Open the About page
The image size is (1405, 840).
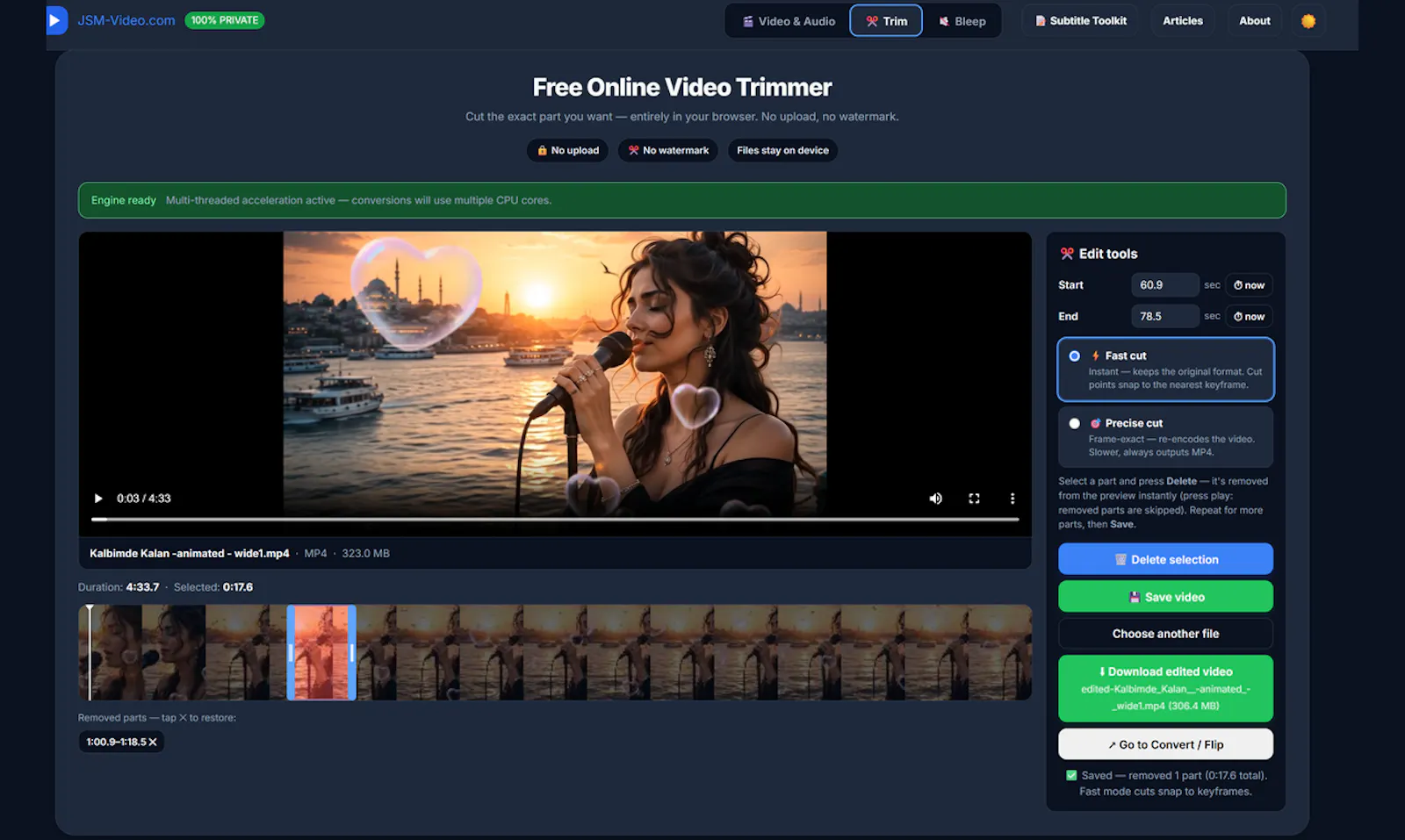click(1255, 21)
